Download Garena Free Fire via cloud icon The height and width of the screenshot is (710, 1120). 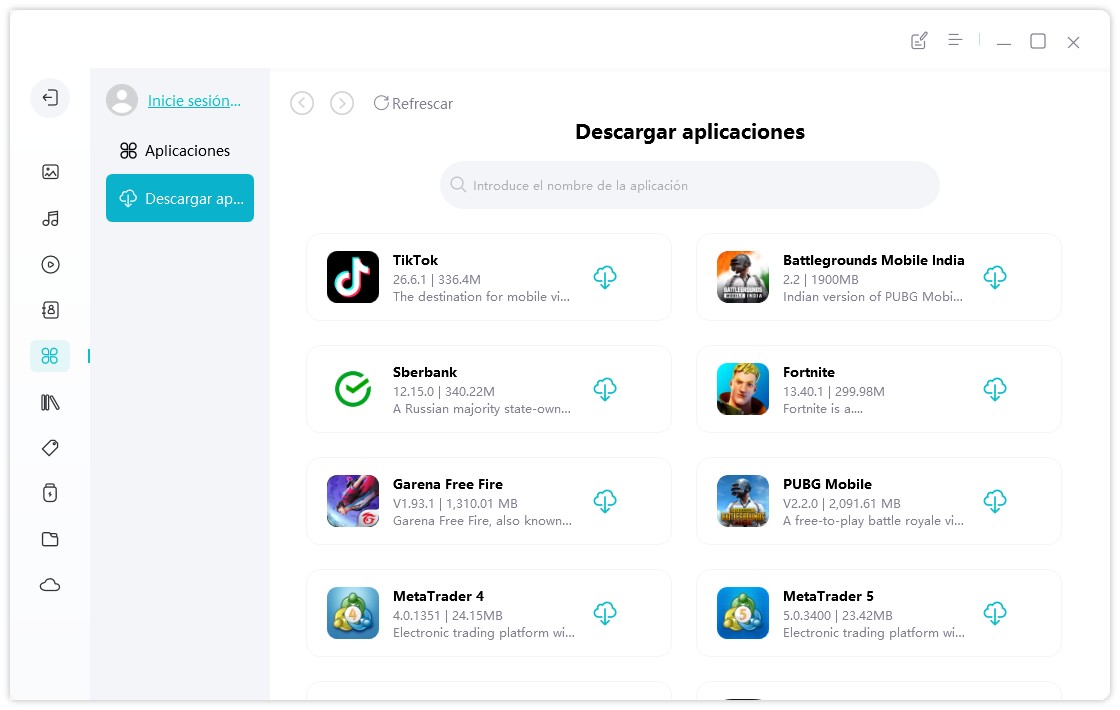click(605, 501)
